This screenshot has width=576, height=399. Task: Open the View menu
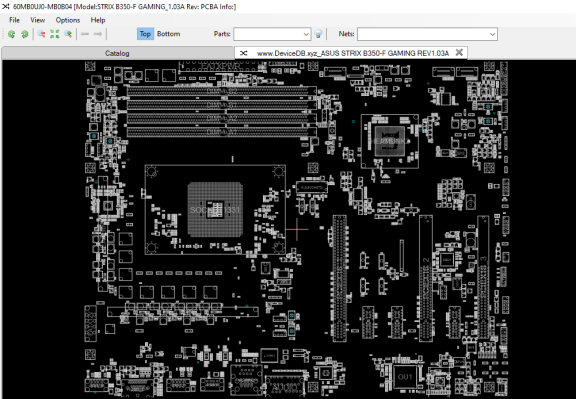(x=37, y=20)
